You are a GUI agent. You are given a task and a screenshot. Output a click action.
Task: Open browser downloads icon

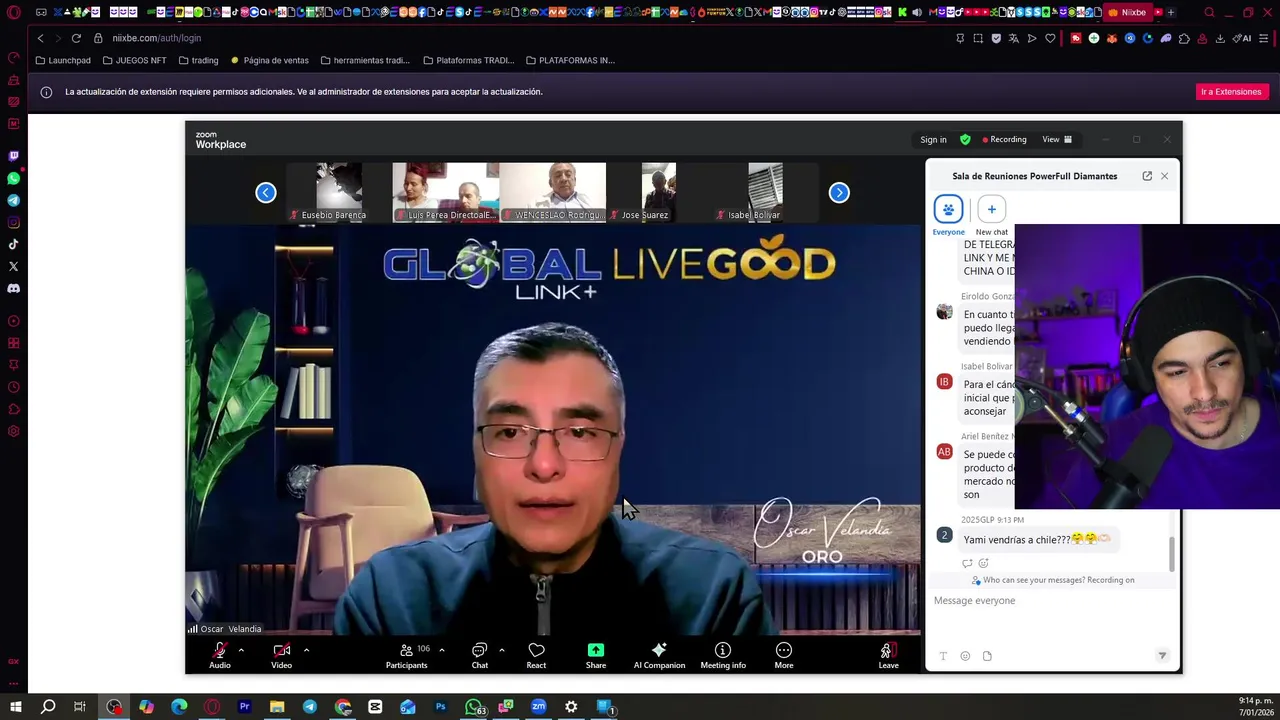(x=1220, y=38)
